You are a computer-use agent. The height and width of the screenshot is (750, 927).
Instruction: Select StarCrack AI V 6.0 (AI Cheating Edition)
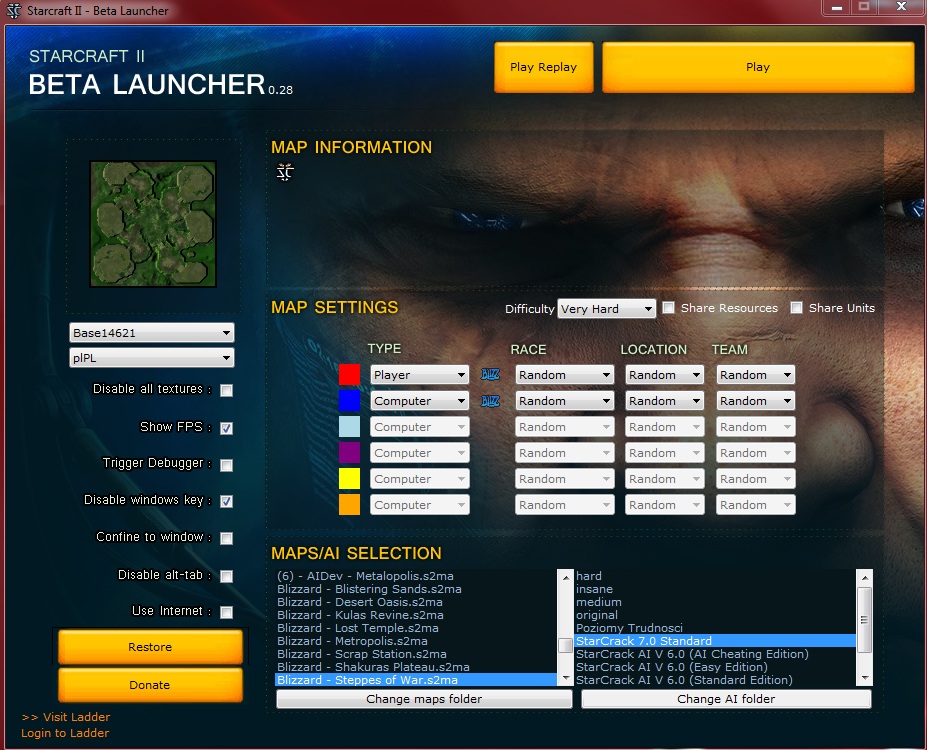tap(715, 654)
